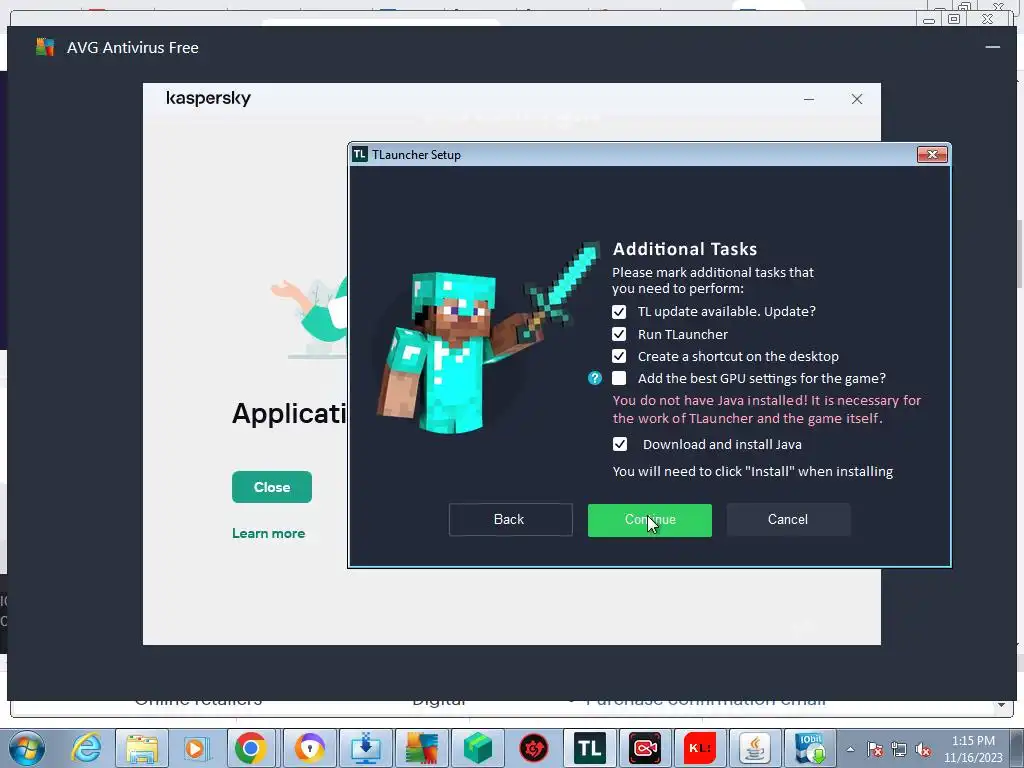Minimize the Kaspersky window
The image size is (1024, 768).
pyautogui.click(x=809, y=99)
